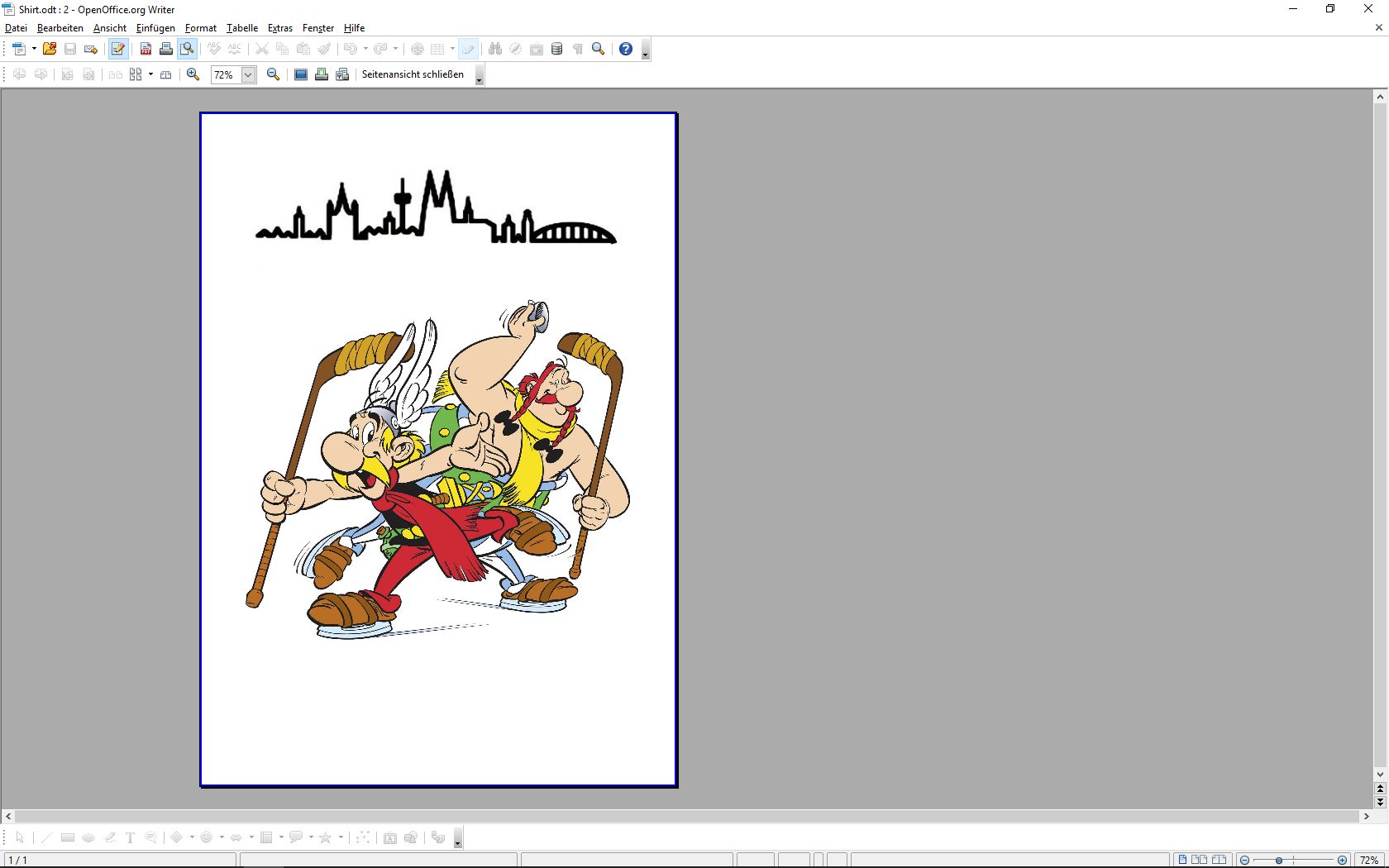Open the New document dropdown arrow
The width and height of the screenshot is (1389, 868).
33,50
